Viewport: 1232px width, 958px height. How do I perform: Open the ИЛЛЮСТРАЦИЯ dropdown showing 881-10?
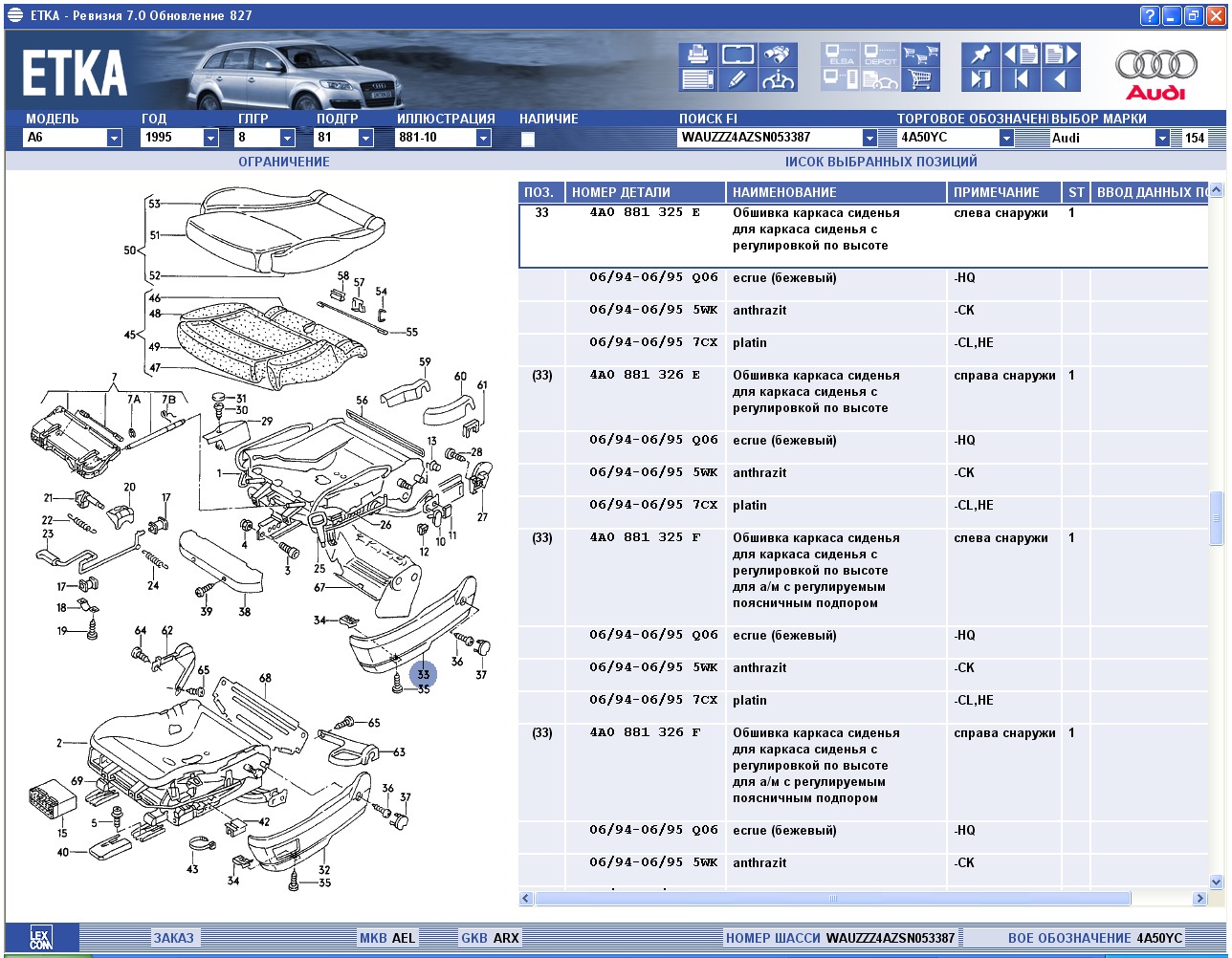click(483, 138)
